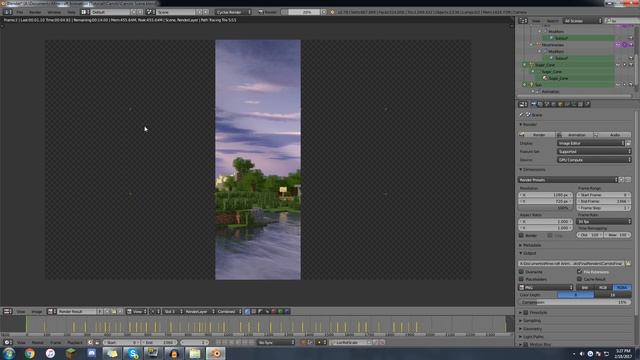Open the timeline Marker menu
Image resolution: width=640 pixels, height=360 pixels.
[38, 342]
